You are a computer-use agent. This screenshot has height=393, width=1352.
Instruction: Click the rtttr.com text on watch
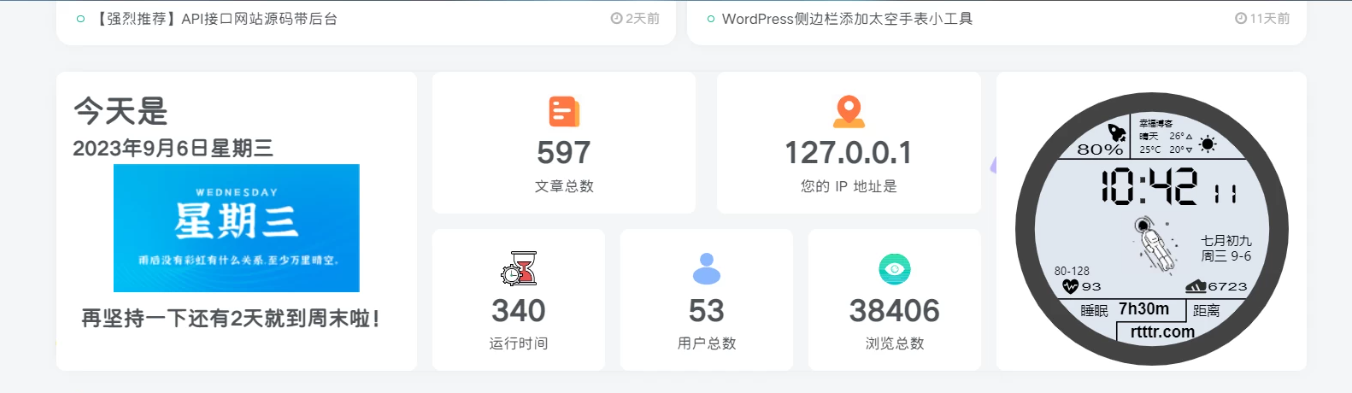pos(1161,331)
